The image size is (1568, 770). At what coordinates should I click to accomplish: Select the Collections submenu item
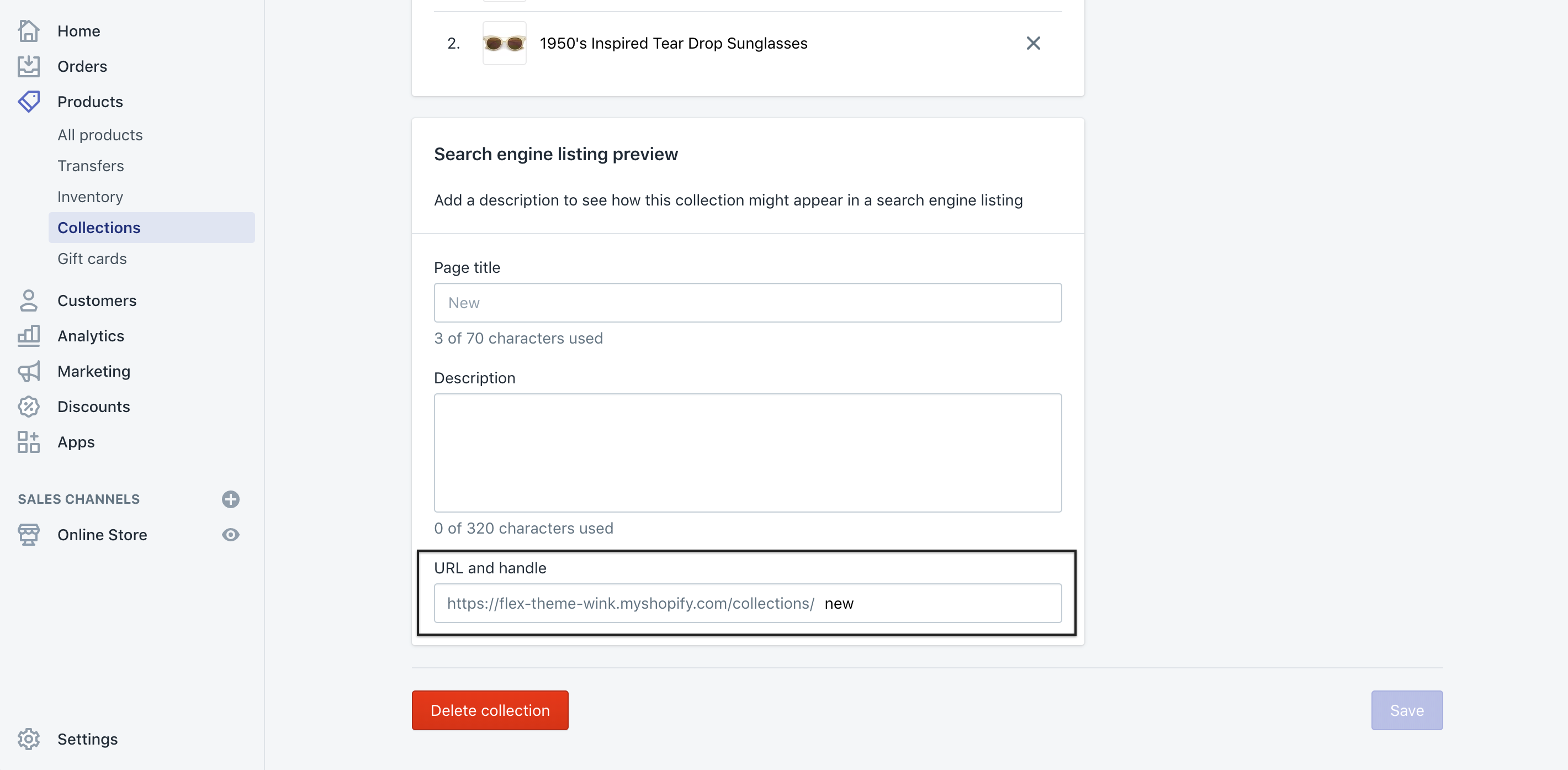click(99, 228)
